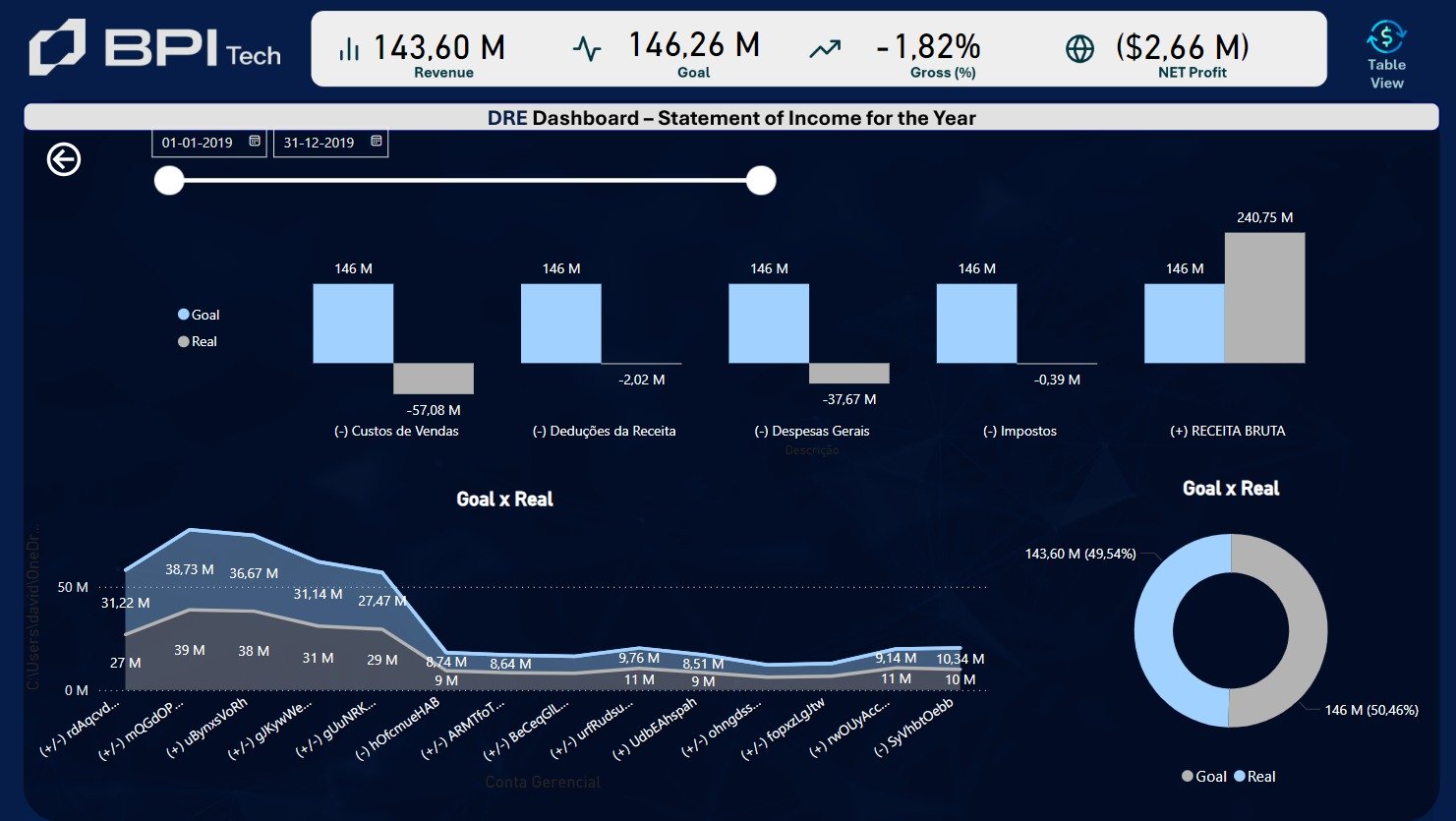The image size is (1456, 821).
Task: Select the -57,08 M Custos de Vendas bar
Action: click(x=434, y=379)
